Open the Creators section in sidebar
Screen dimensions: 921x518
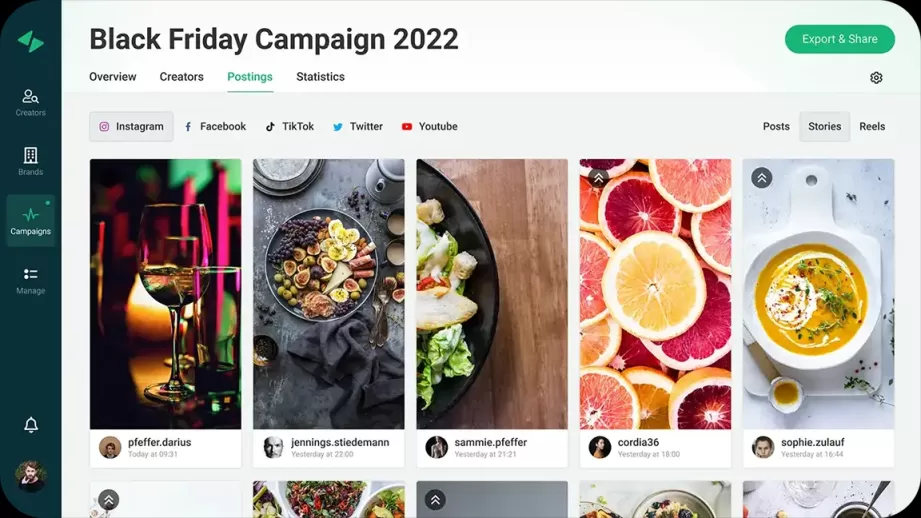coord(31,102)
